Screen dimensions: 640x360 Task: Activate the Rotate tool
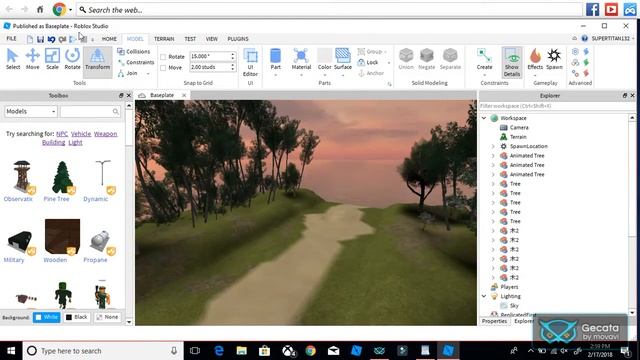72,59
